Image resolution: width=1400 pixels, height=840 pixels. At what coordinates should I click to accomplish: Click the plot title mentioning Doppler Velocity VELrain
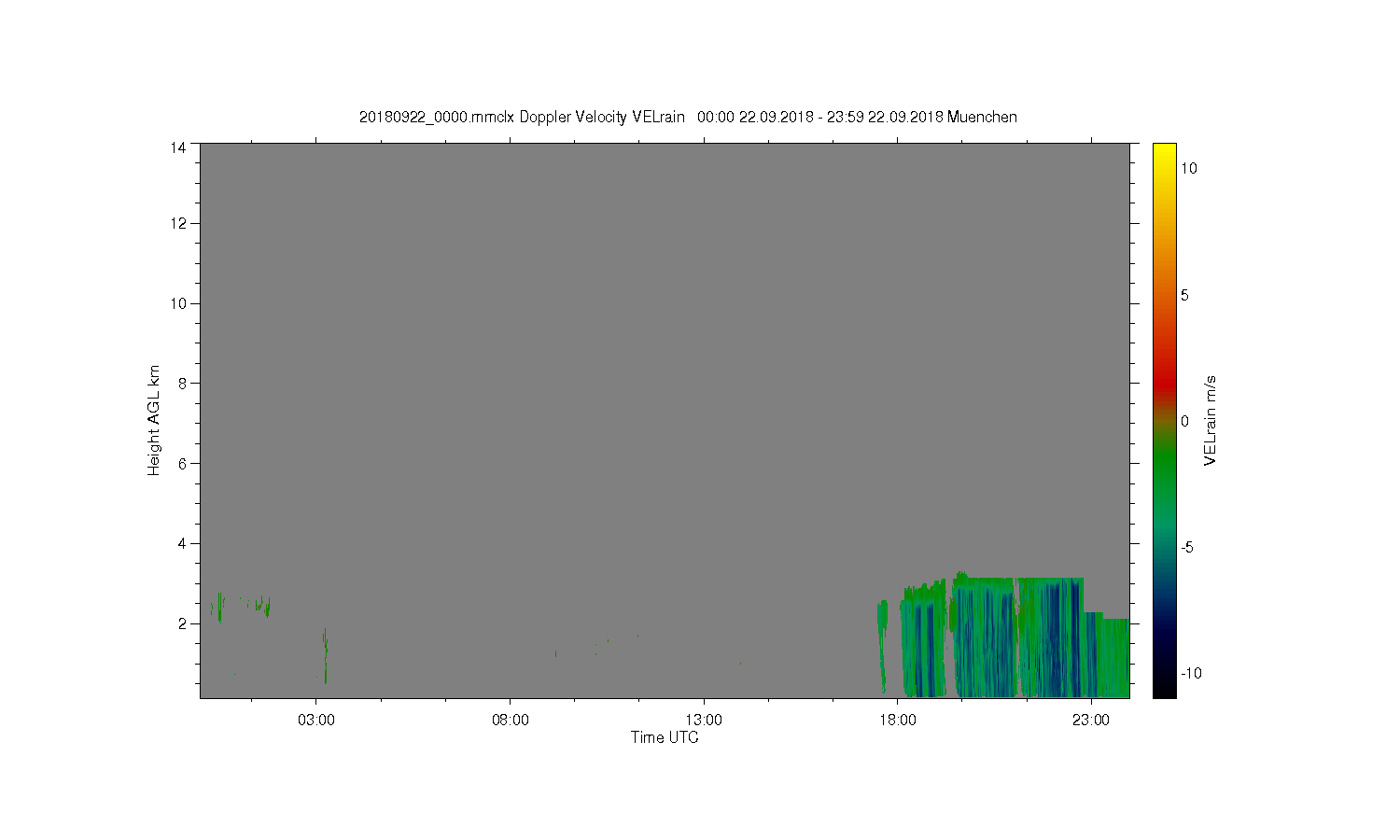[688, 118]
